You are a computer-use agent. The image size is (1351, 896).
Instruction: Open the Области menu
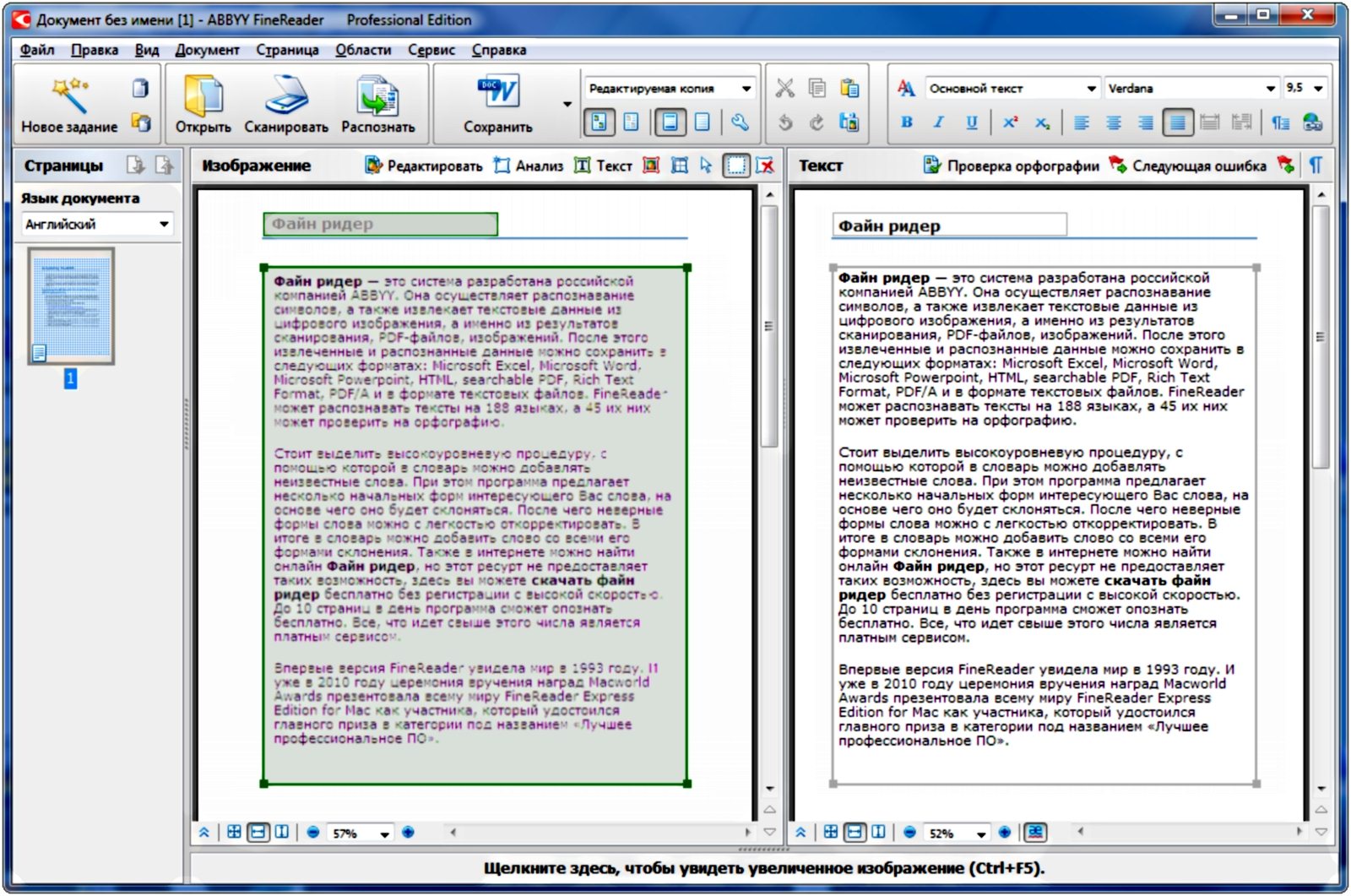pos(363,50)
